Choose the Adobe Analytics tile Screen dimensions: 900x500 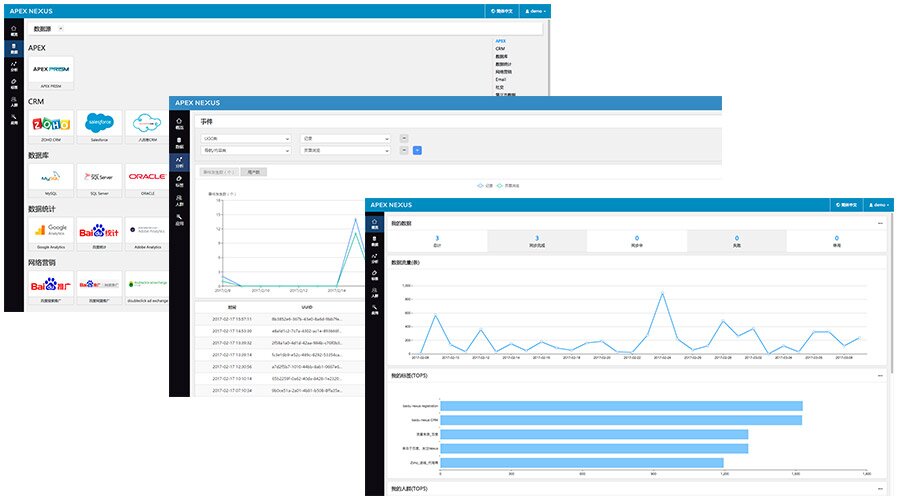click(147, 234)
